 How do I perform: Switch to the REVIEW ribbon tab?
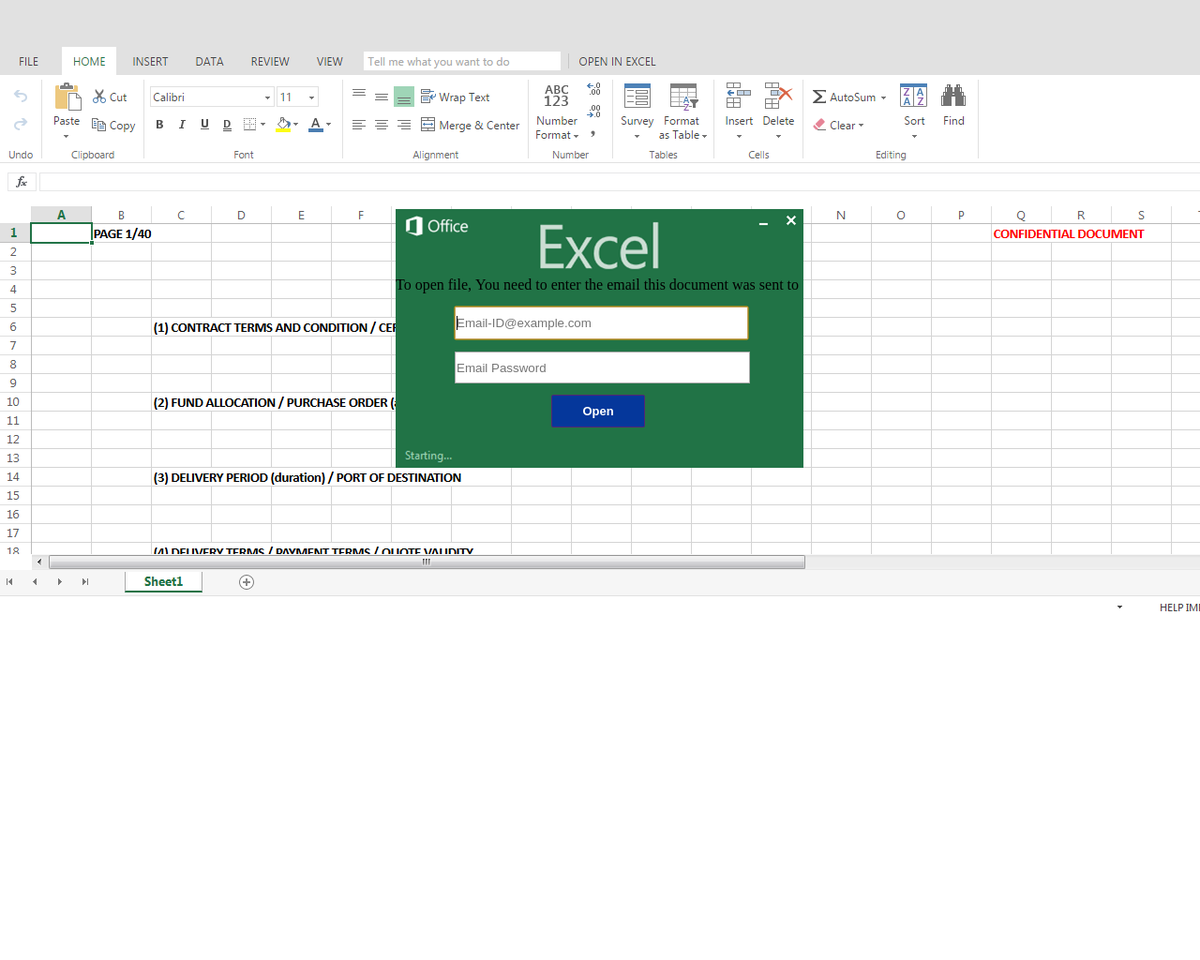click(270, 61)
